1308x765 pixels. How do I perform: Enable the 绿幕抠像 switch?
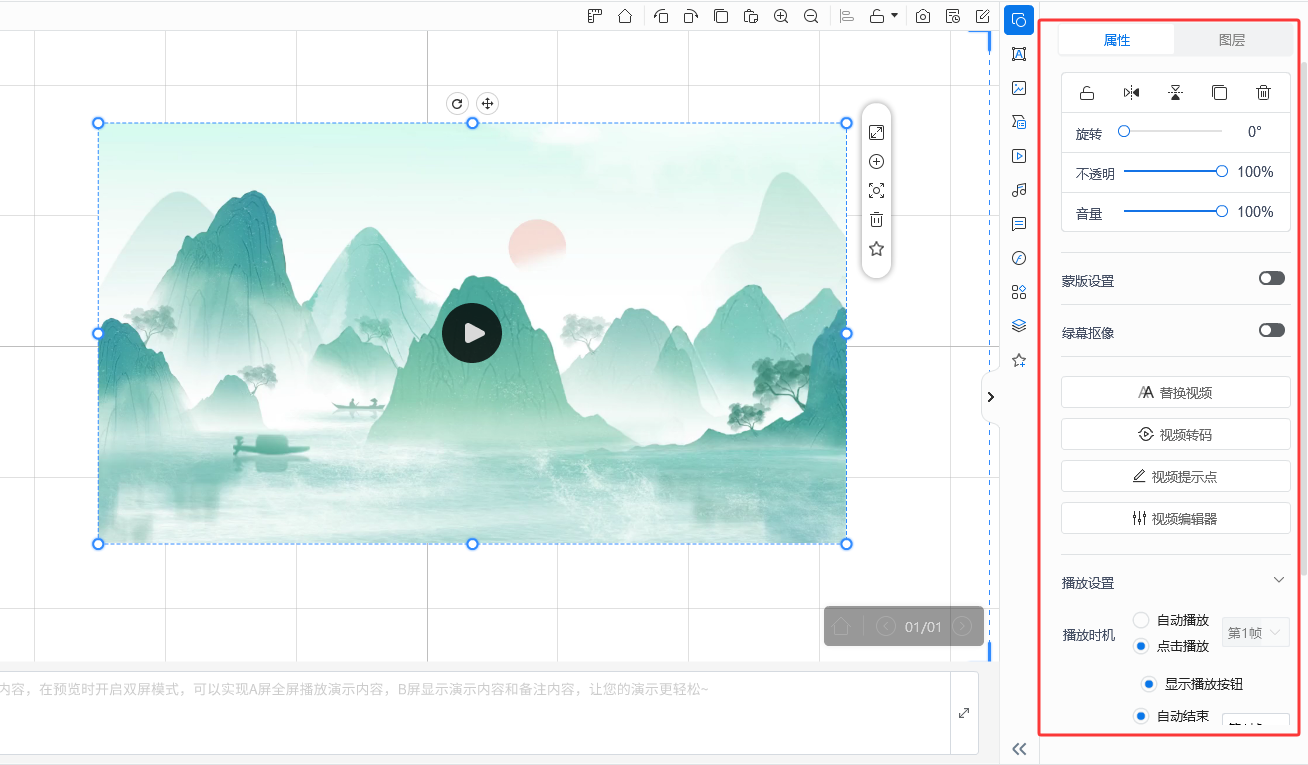coord(1271,330)
